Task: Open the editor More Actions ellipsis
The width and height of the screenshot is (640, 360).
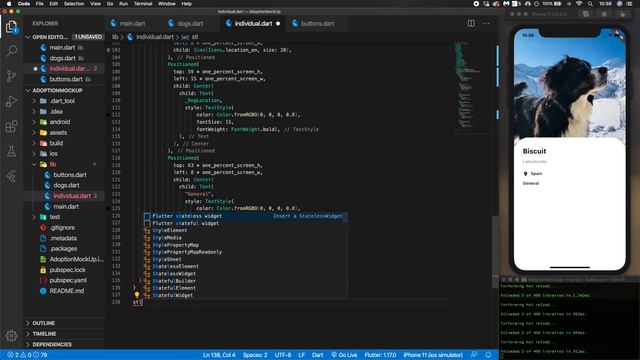Action: coord(486,23)
